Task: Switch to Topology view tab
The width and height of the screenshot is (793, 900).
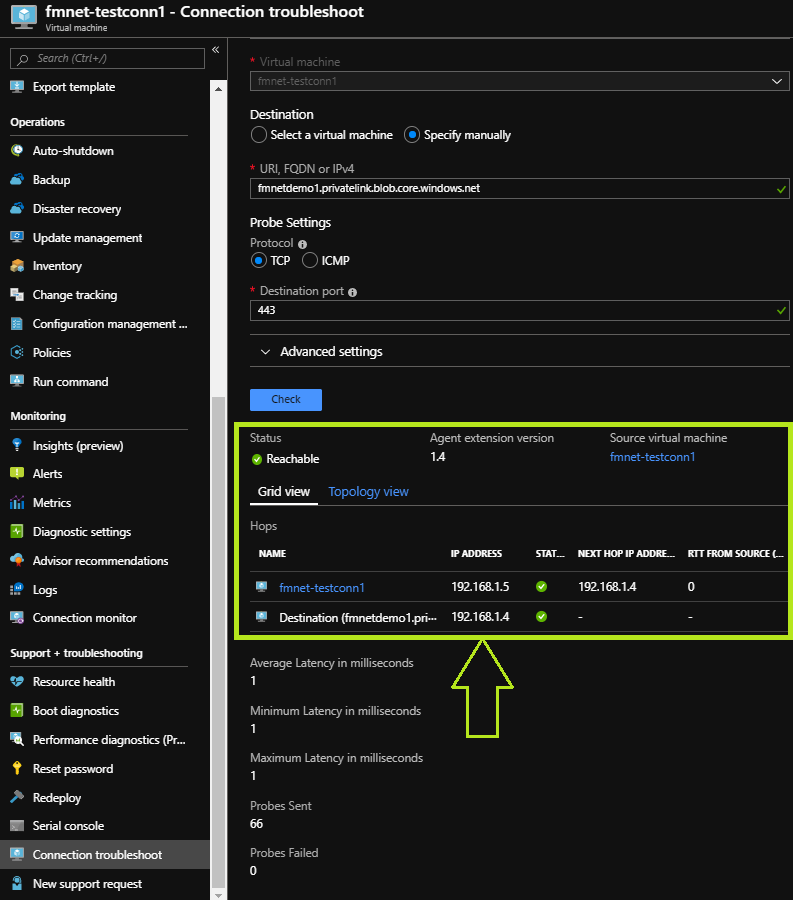Action: pyautogui.click(x=368, y=492)
